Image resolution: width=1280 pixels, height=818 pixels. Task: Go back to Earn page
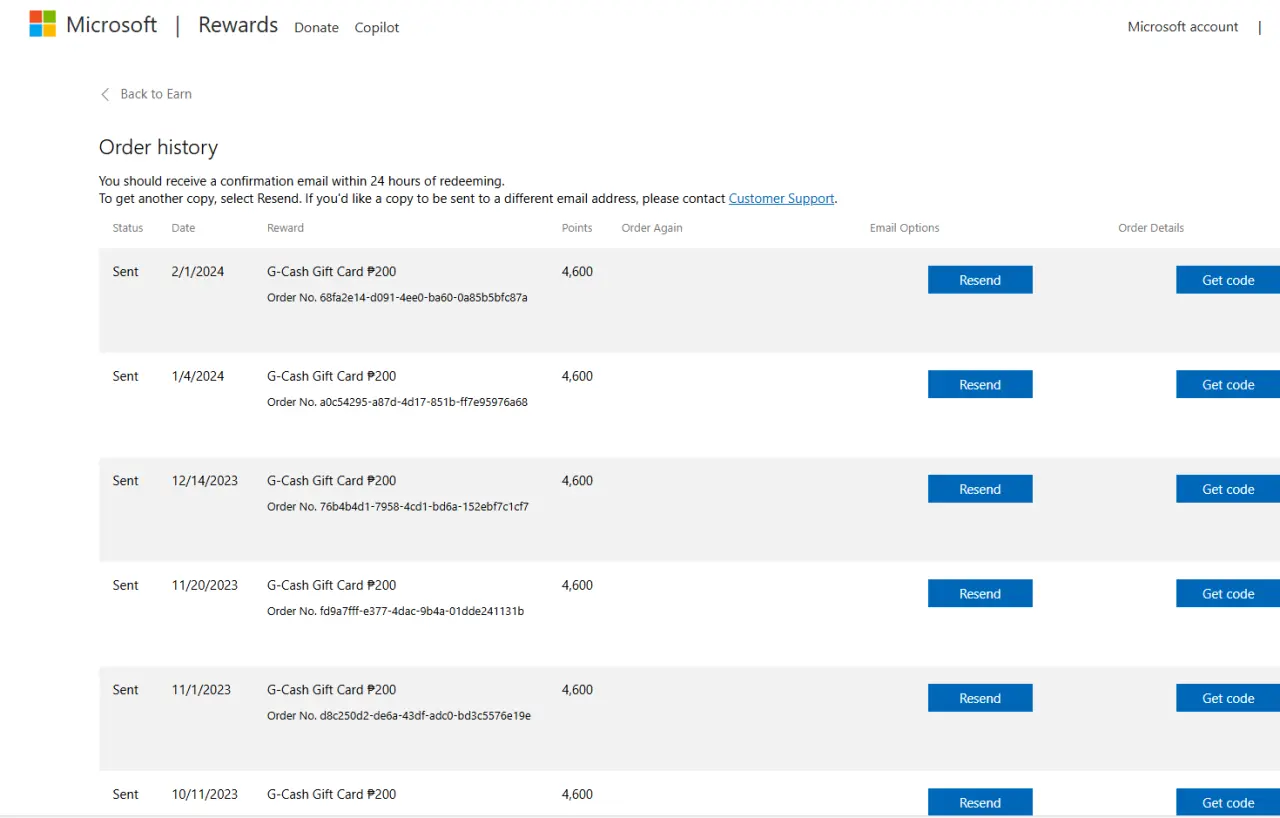(156, 94)
